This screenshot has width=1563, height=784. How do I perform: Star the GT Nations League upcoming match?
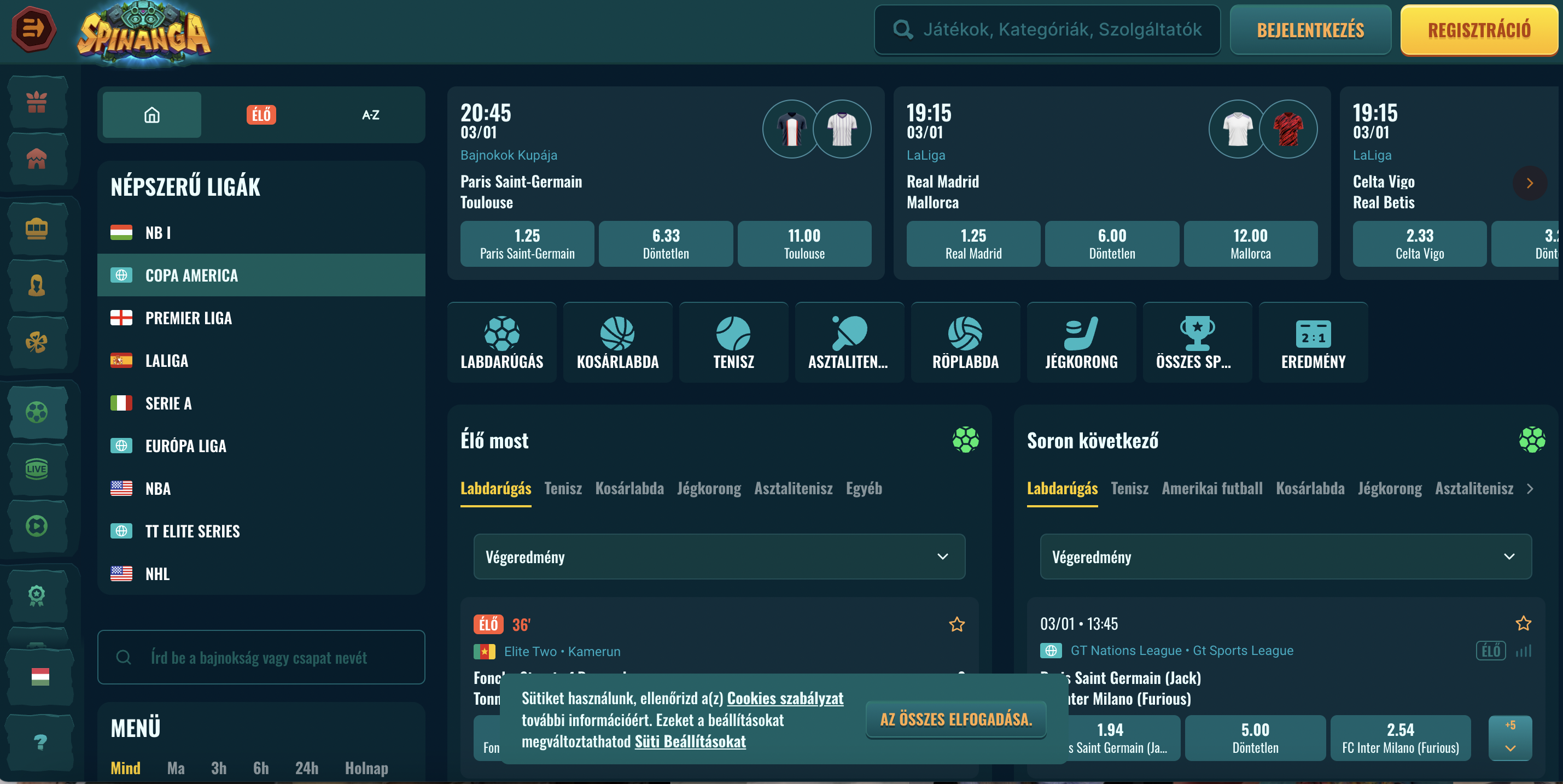[x=1524, y=622]
